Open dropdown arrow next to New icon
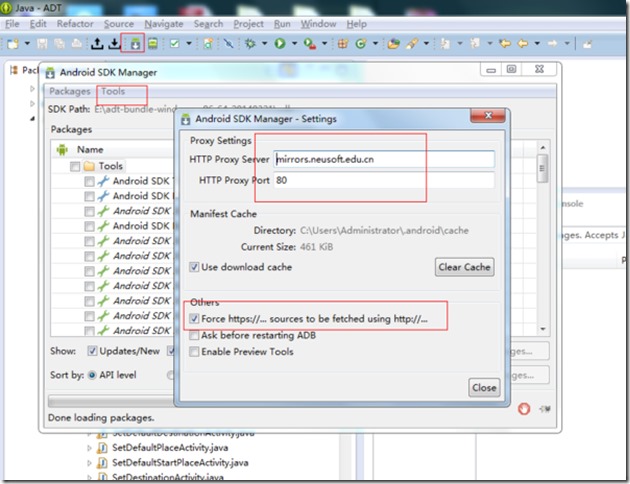 click(27, 43)
